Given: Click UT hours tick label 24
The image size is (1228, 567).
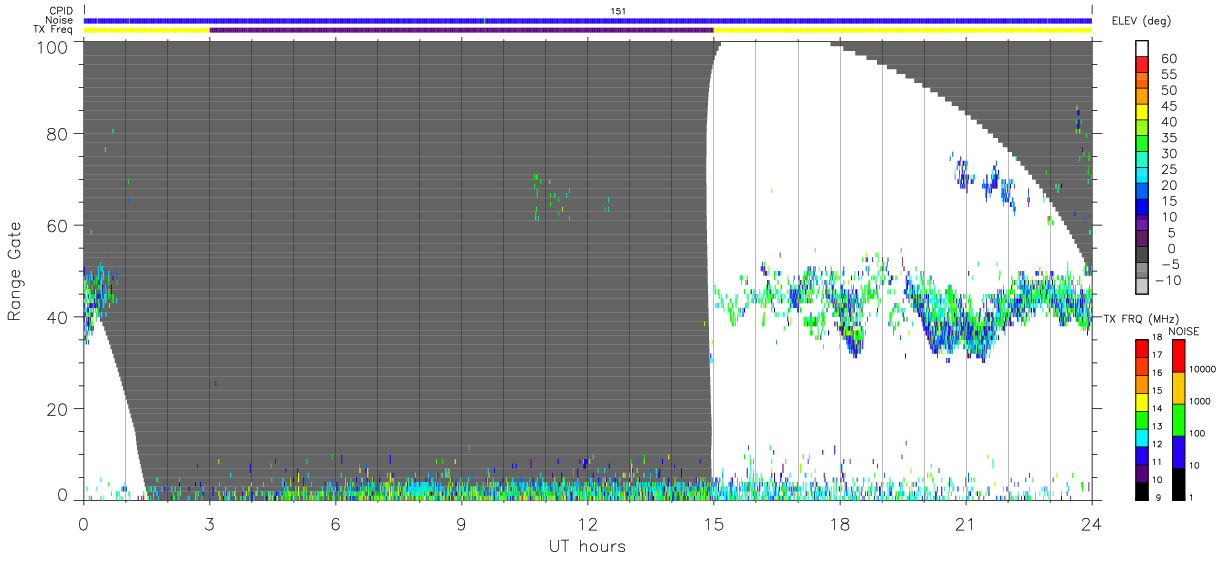Looking at the screenshot, I should pos(1092,523).
